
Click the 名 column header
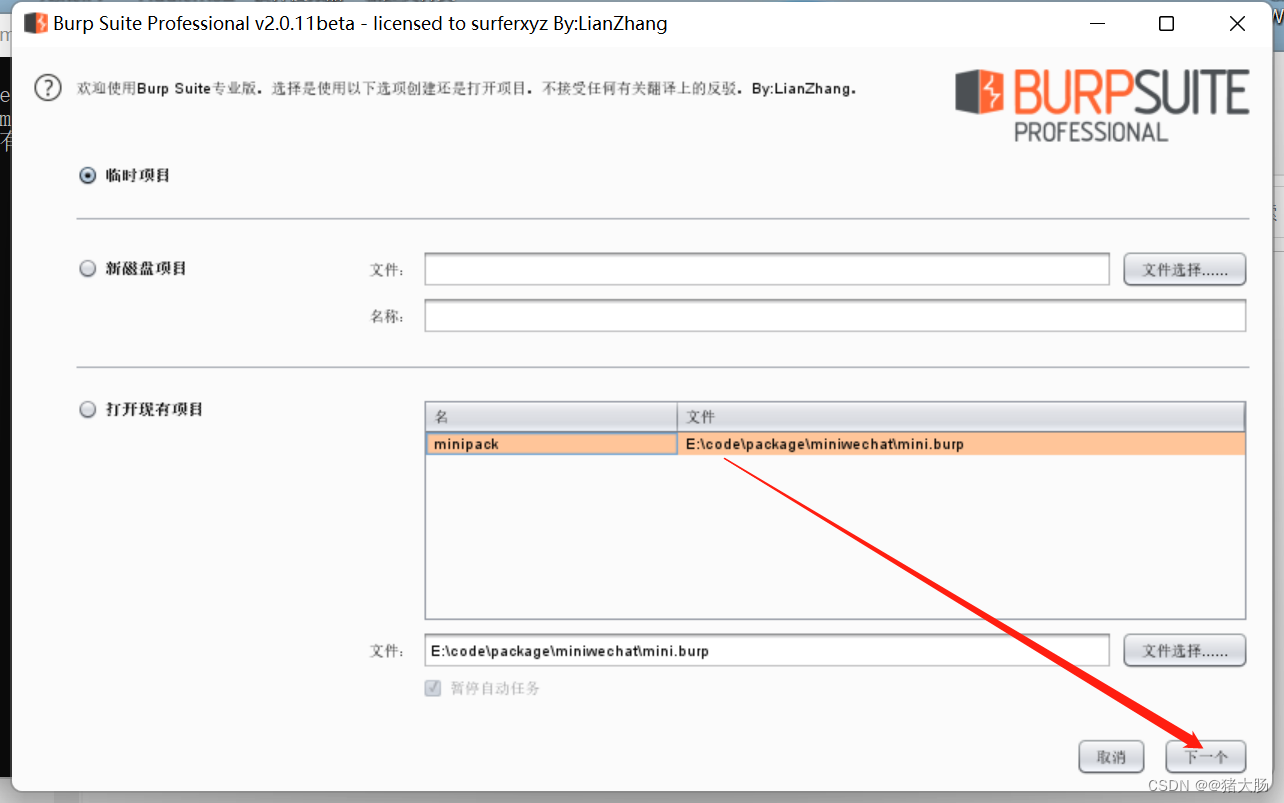[552, 417]
